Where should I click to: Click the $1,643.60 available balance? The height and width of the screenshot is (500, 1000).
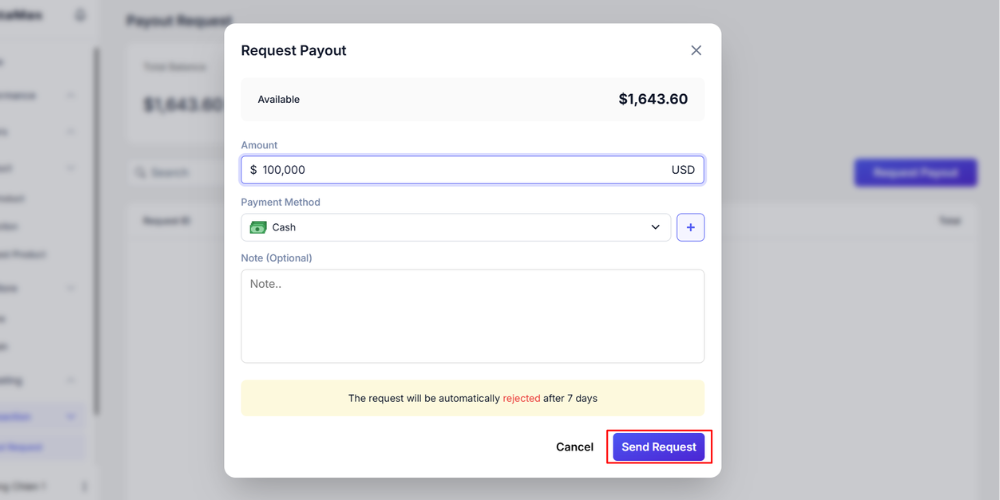tap(653, 99)
